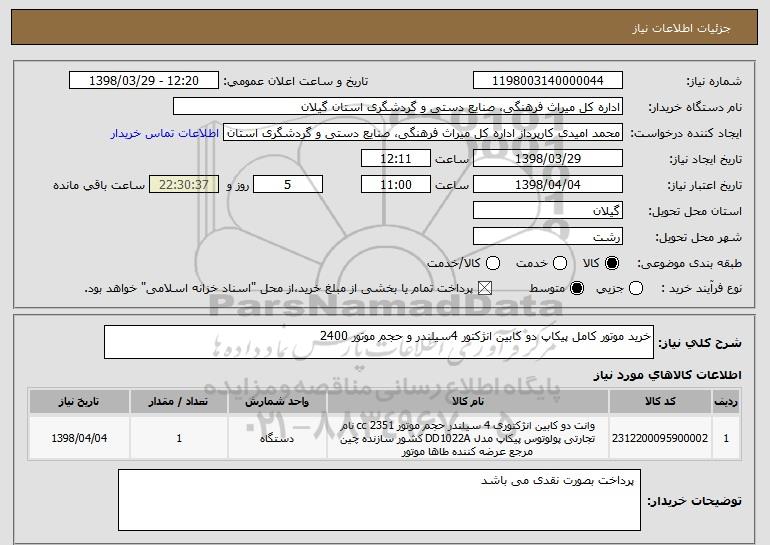The width and height of the screenshot is (770, 545).
Task: Select the کالا radio button
Action: [612, 263]
